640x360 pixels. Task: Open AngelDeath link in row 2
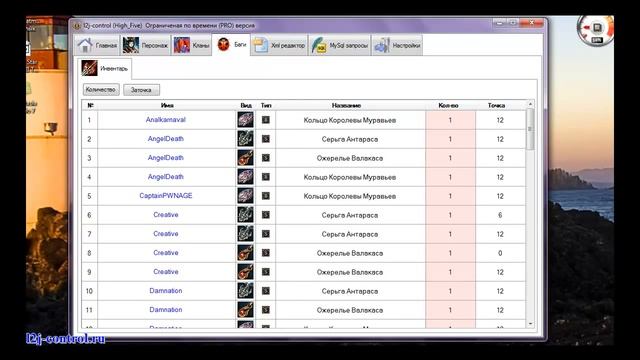[x=166, y=139]
